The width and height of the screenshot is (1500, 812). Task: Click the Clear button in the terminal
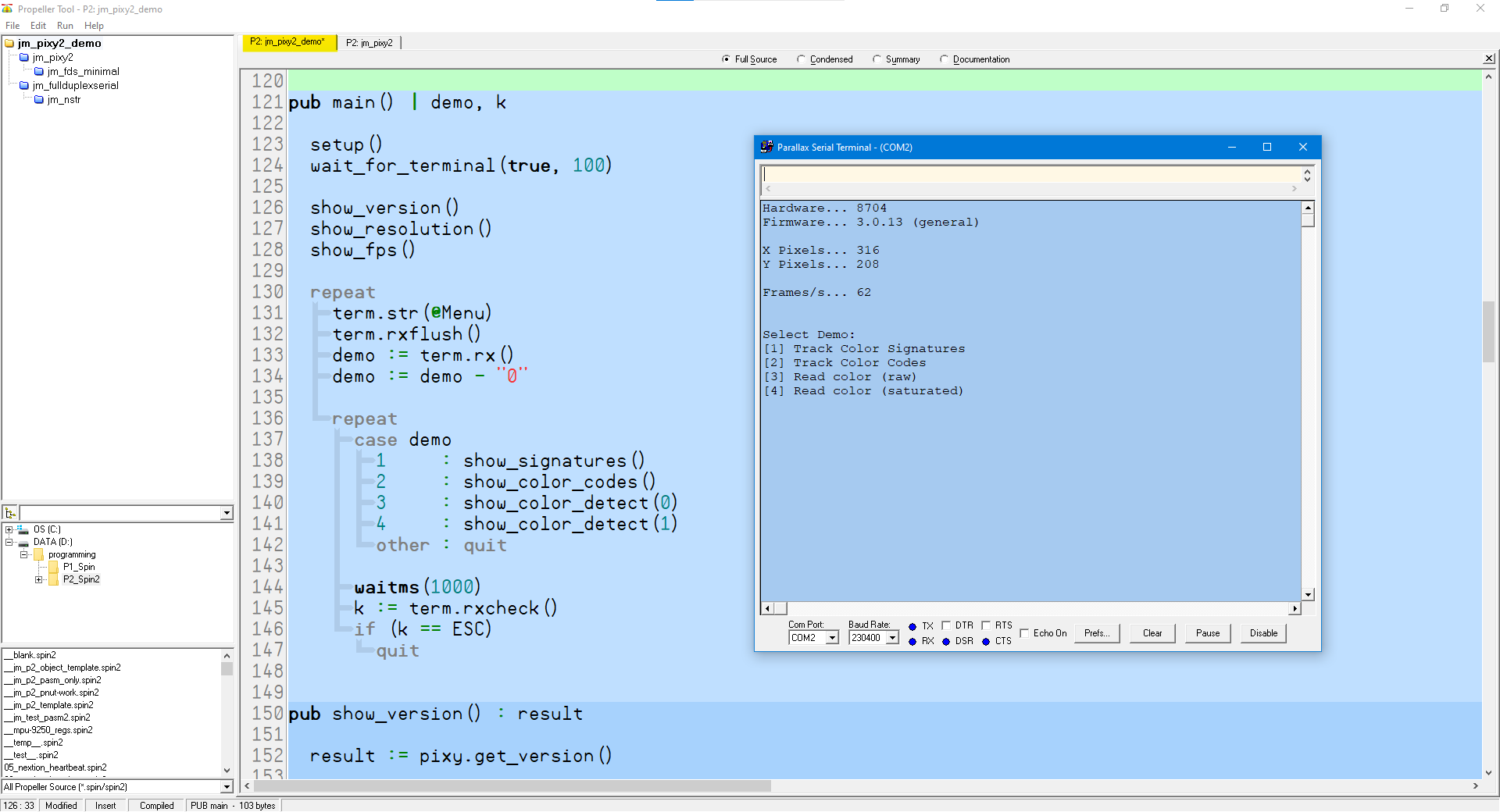[1152, 633]
